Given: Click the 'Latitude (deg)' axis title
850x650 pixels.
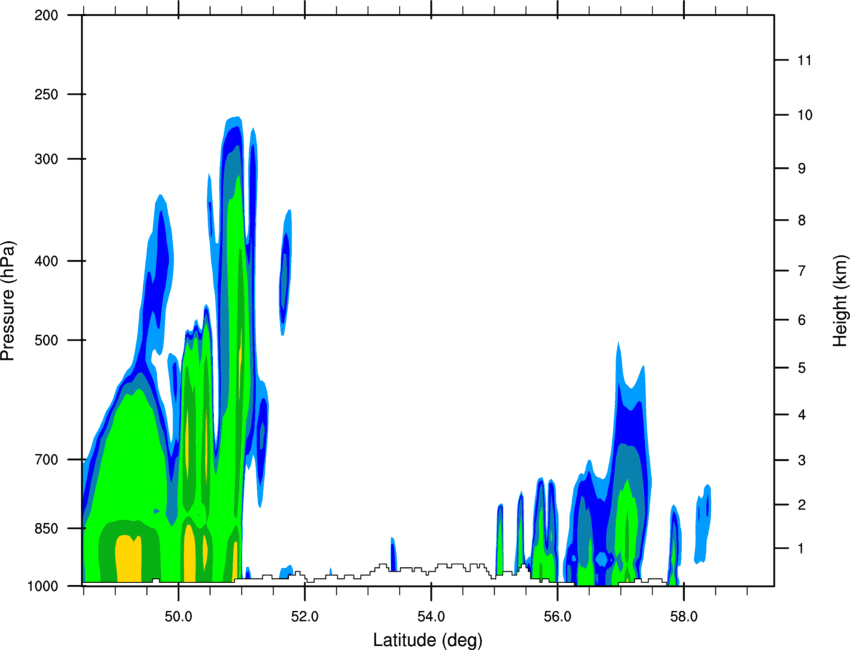Looking at the screenshot, I should point(428,640).
